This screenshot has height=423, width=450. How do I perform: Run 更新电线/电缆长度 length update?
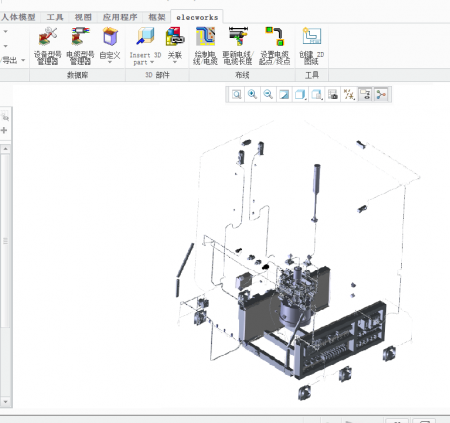coord(238,46)
